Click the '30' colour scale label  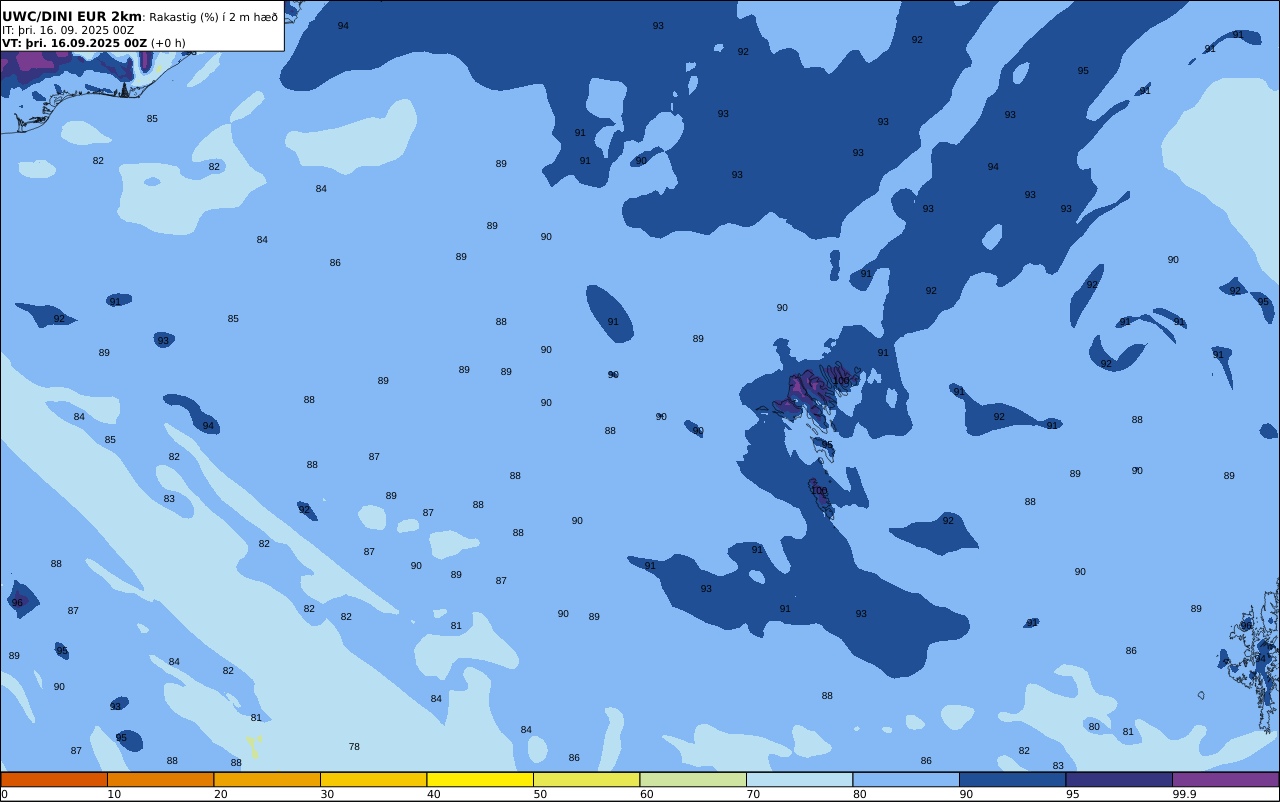(327, 794)
